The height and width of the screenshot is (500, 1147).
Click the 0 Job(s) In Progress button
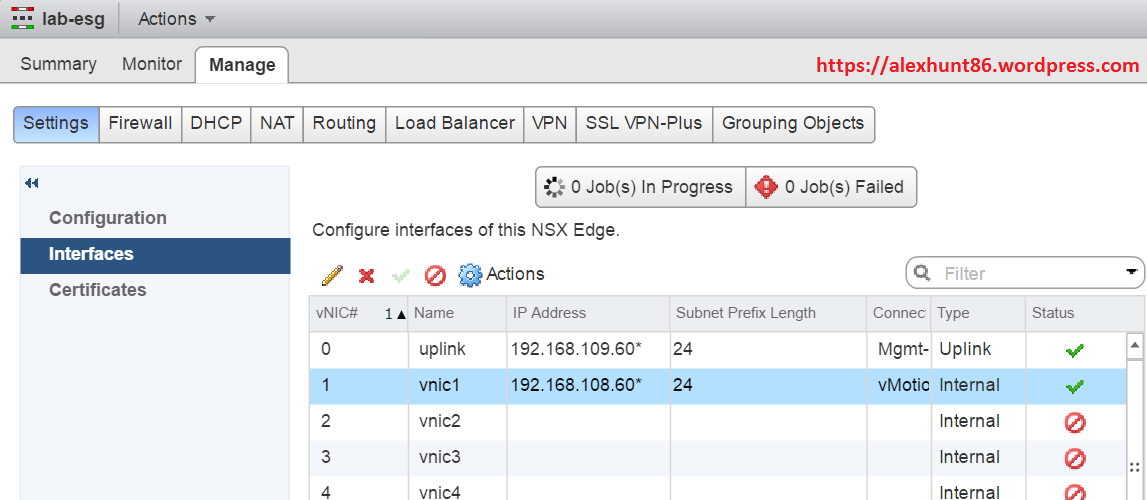[x=640, y=187]
